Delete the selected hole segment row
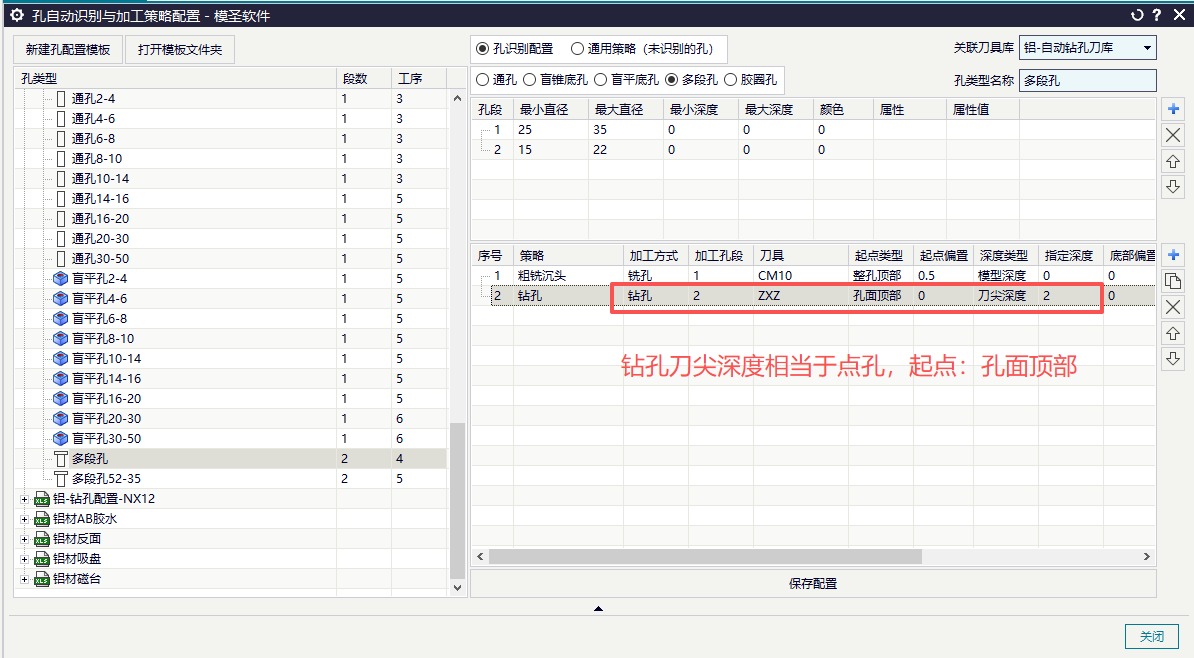 coord(1173,136)
